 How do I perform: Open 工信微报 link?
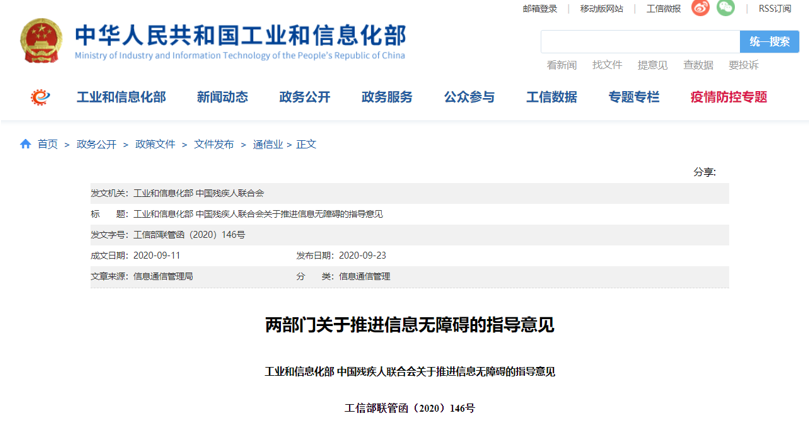click(x=664, y=9)
